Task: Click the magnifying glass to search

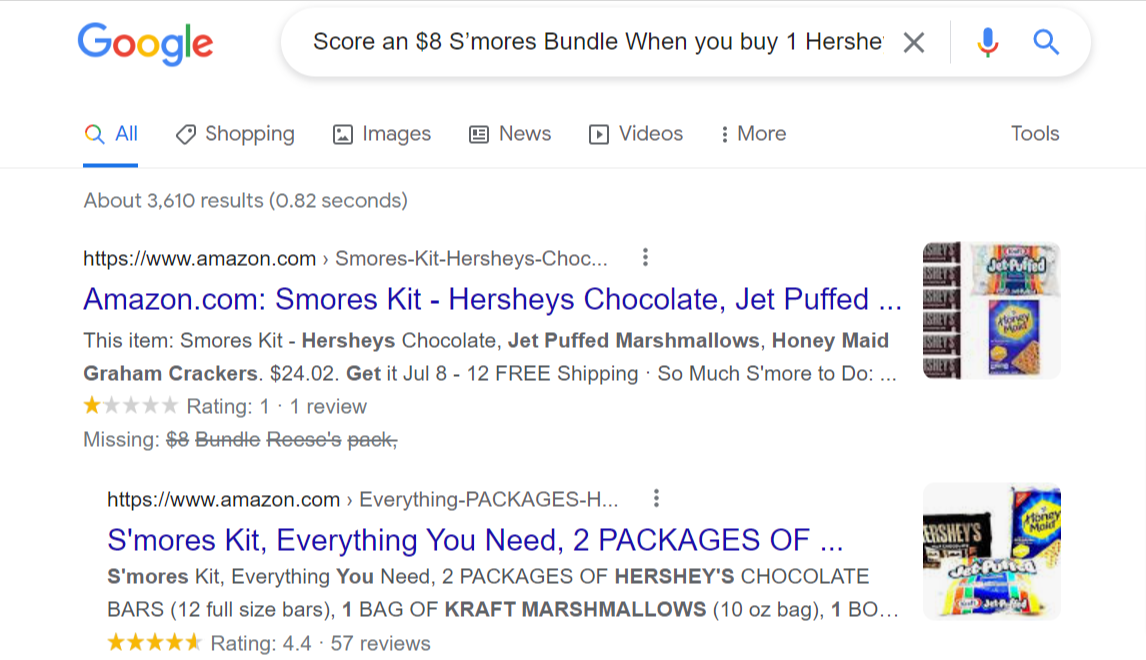Action: pyautogui.click(x=1046, y=42)
